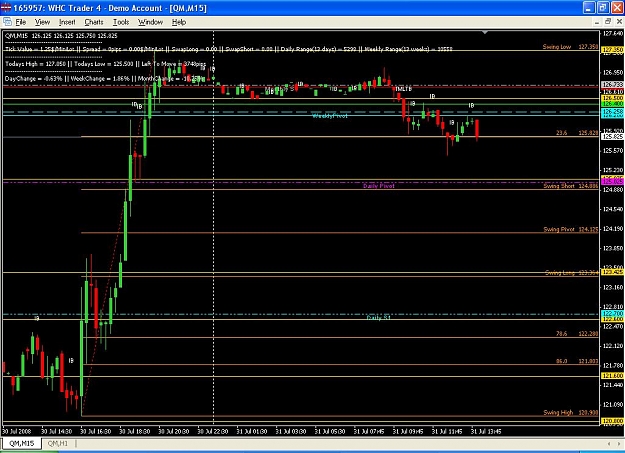The image size is (625, 453).
Task: Restore the inner chart window
Action: 608,22
